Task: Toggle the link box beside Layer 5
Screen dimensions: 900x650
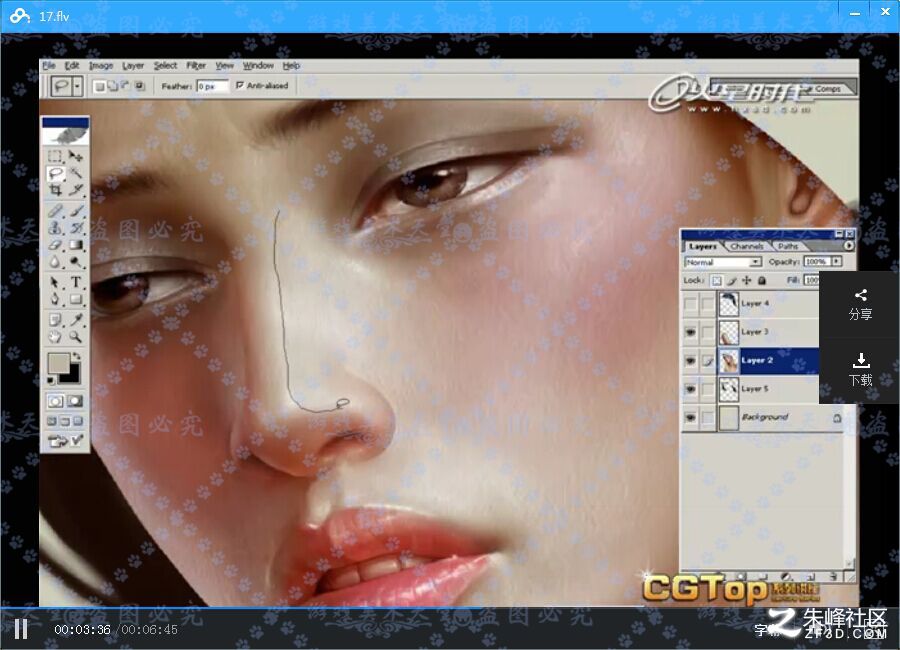Action: [708, 389]
